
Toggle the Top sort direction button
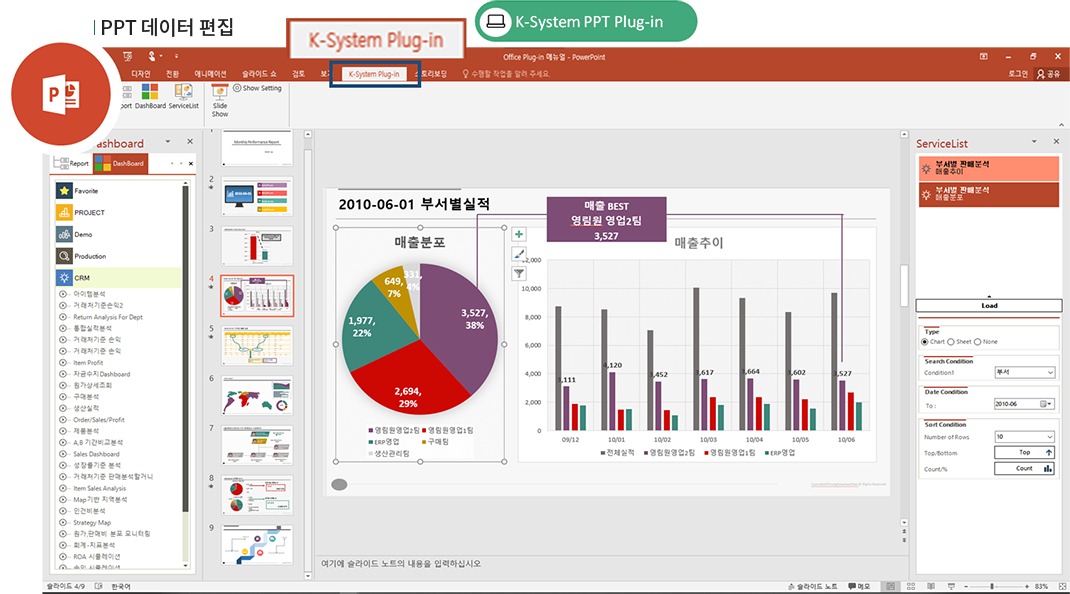coord(1024,453)
